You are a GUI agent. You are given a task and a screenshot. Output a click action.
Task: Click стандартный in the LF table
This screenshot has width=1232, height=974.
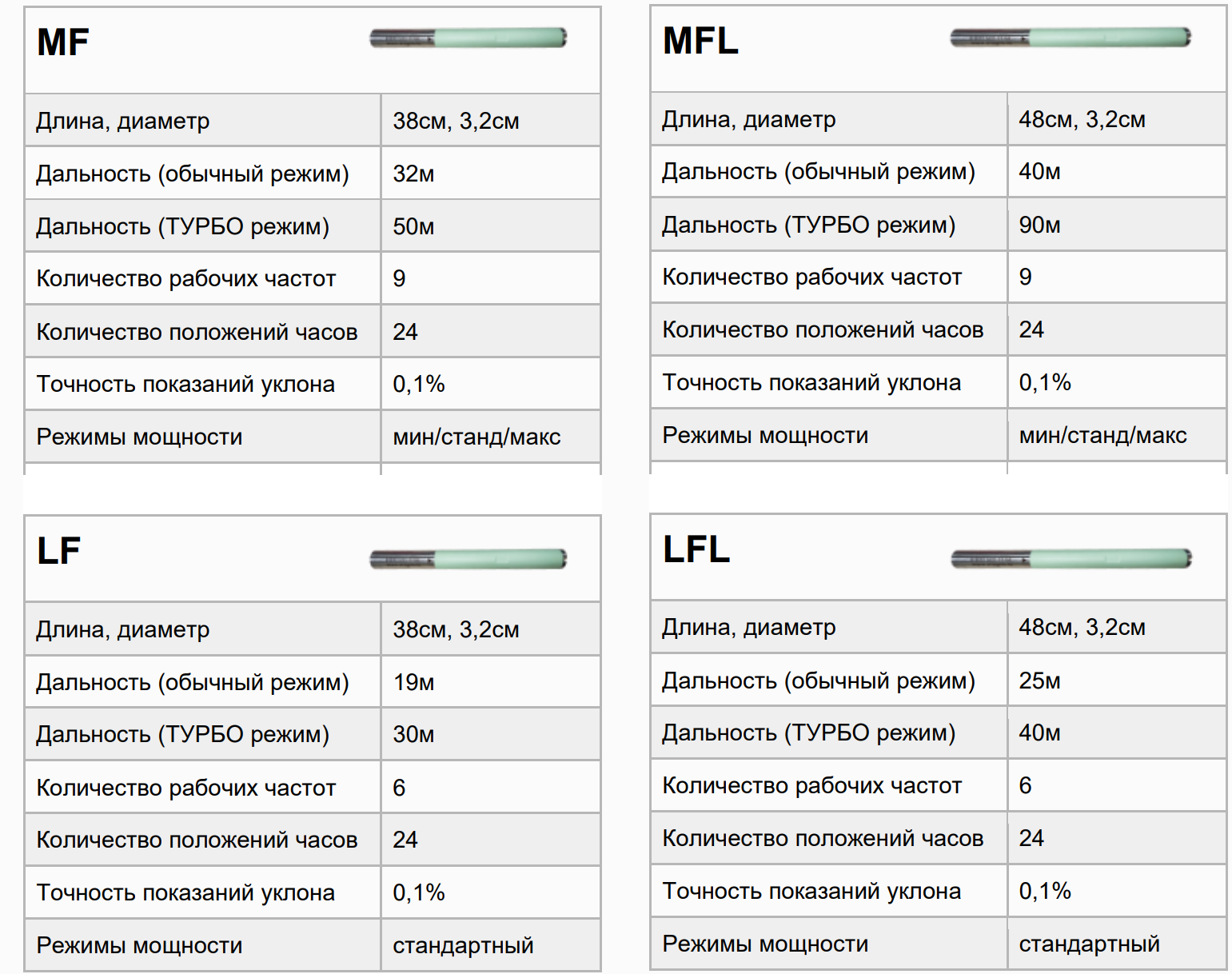(x=463, y=945)
